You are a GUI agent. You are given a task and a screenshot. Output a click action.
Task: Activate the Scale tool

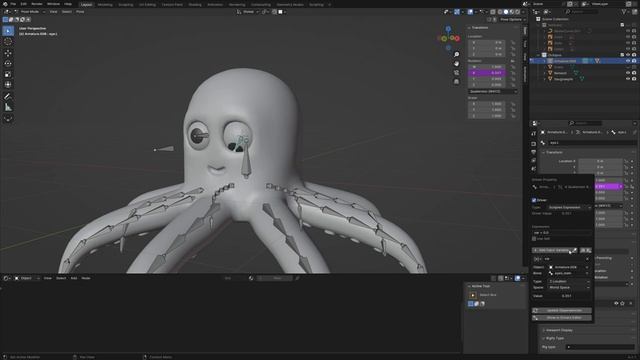(x=8, y=74)
